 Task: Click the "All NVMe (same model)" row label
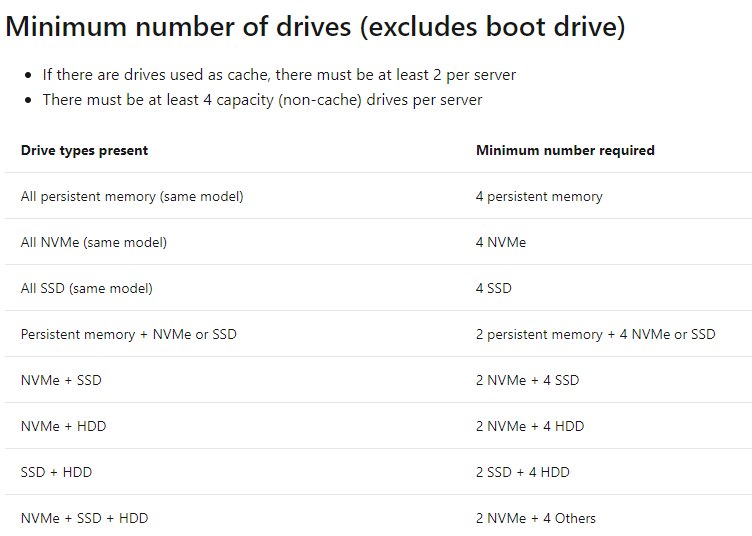(94, 243)
